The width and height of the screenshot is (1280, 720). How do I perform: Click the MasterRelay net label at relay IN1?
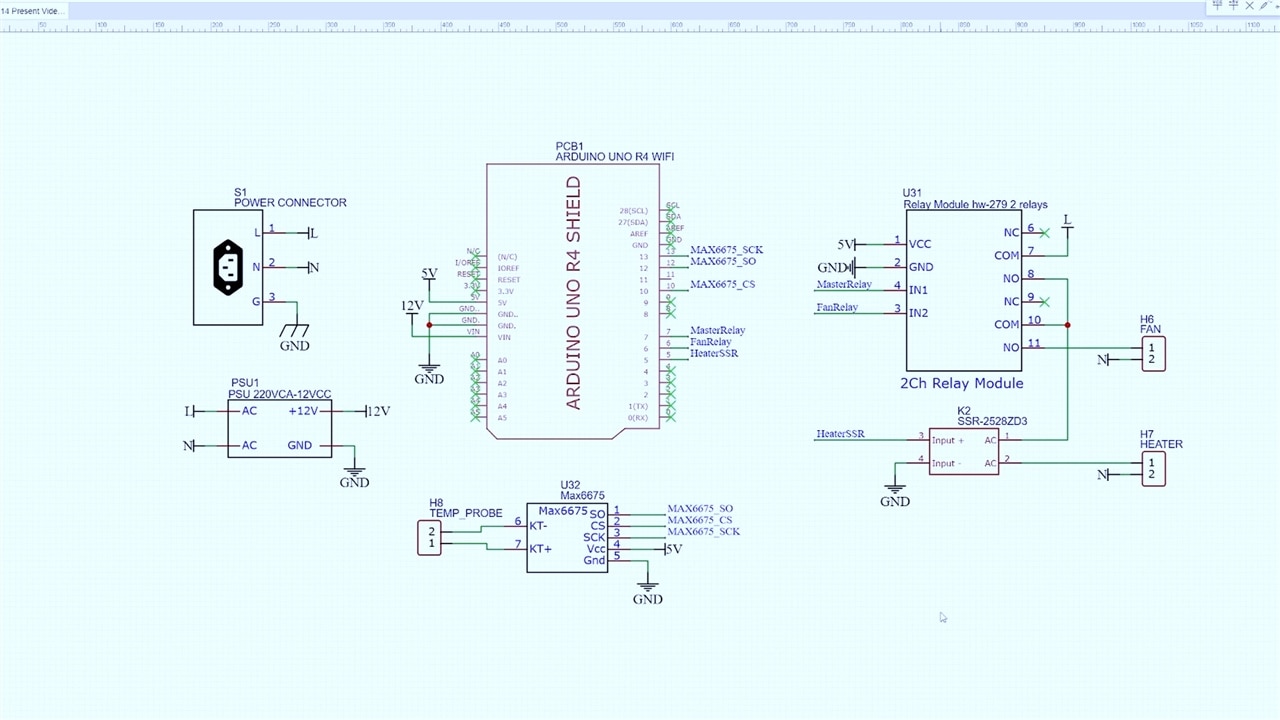[x=844, y=285]
